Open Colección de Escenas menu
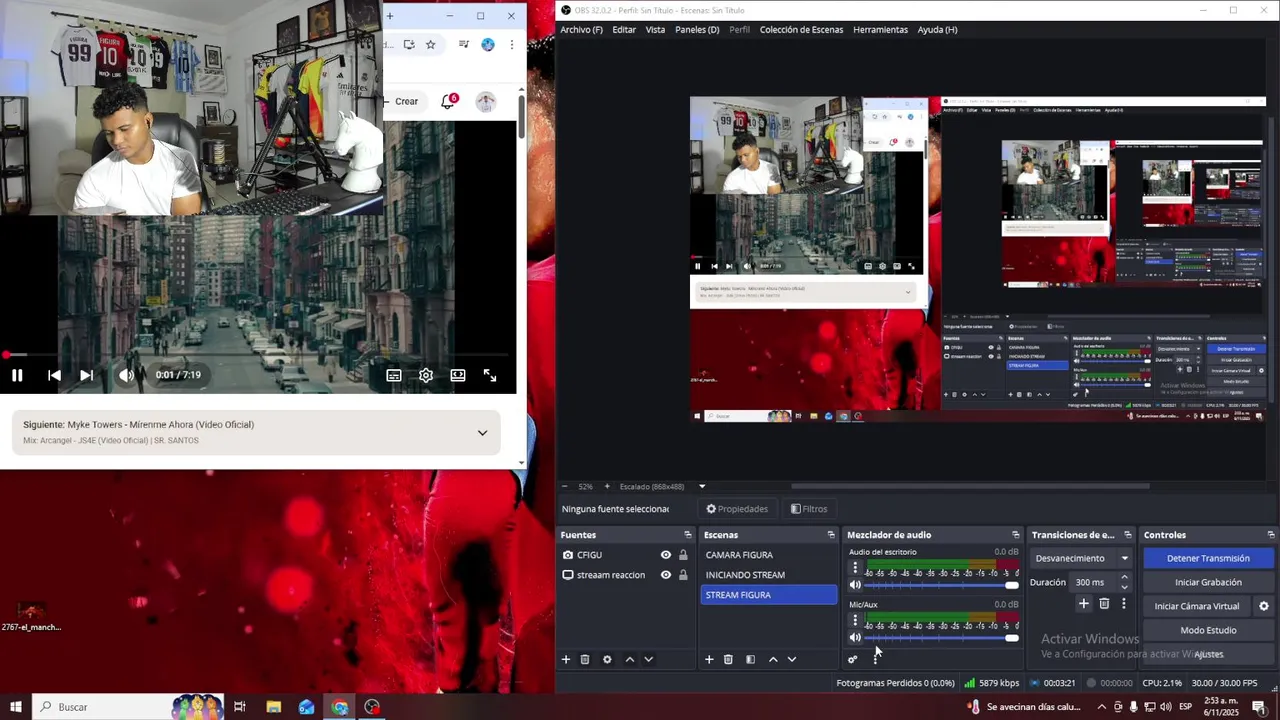The width and height of the screenshot is (1280, 720). (x=801, y=30)
